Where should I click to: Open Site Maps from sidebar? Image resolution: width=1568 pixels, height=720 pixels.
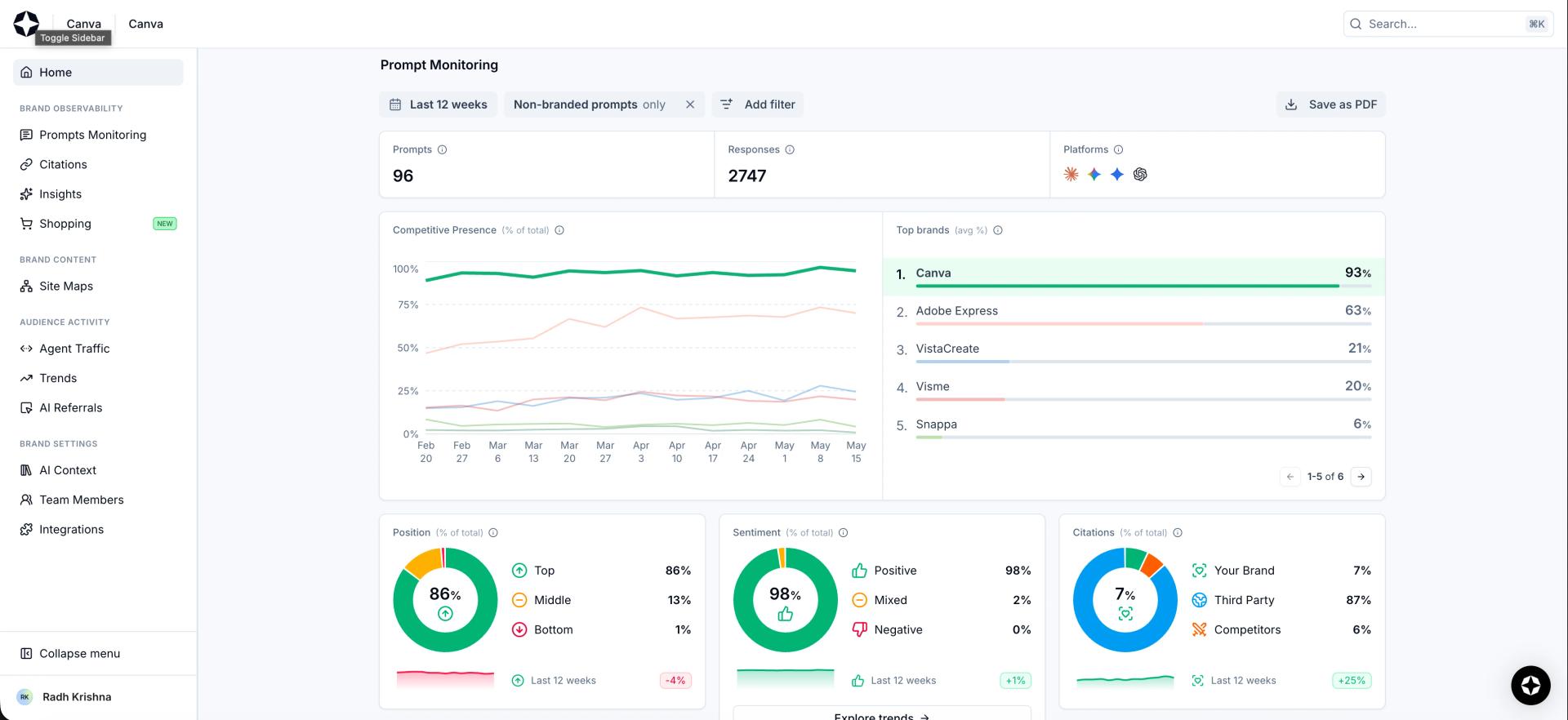pyautogui.click(x=98, y=287)
